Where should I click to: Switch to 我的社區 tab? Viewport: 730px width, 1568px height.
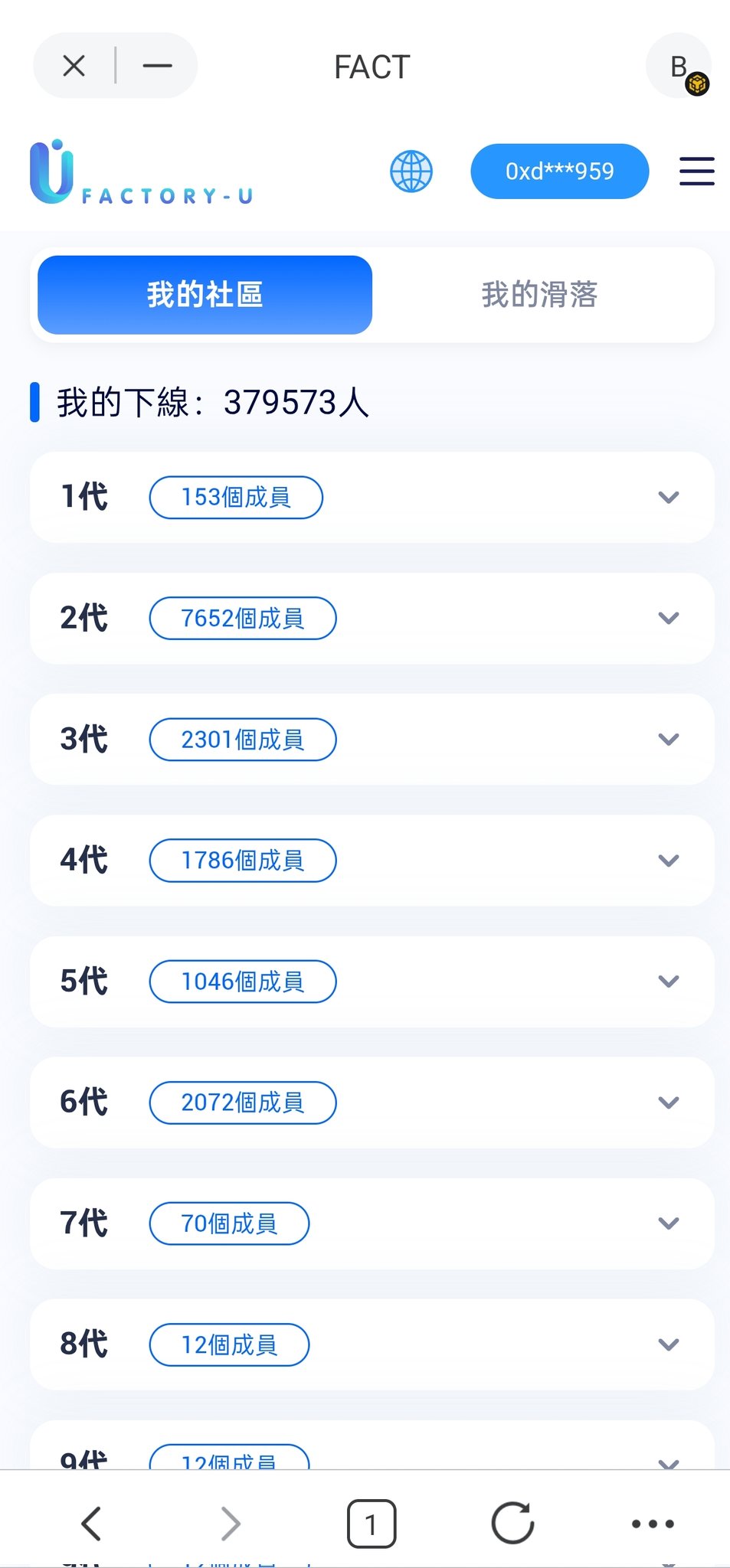click(205, 295)
